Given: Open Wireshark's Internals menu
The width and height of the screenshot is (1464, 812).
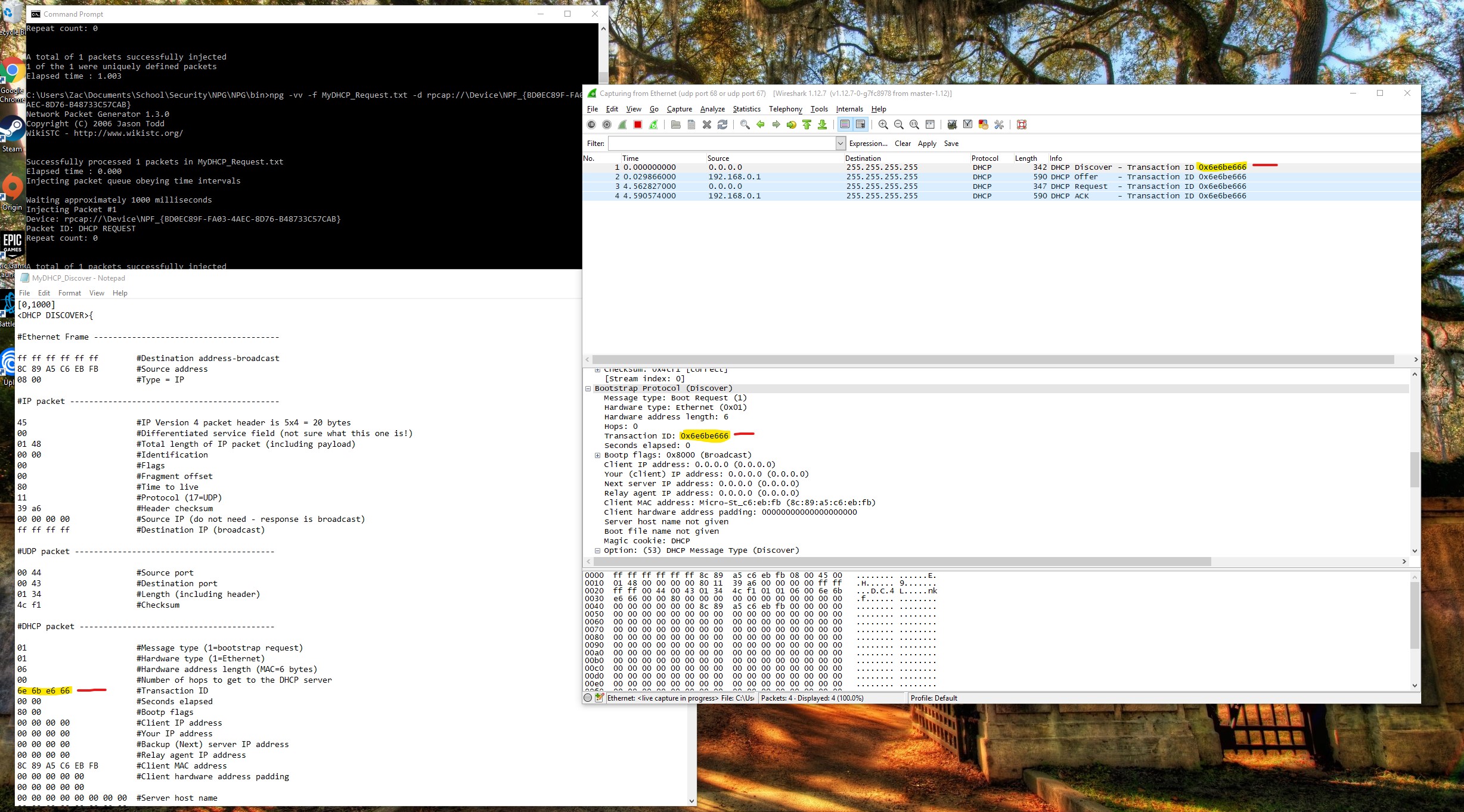Looking at the screenshot, I should (849, 109).
